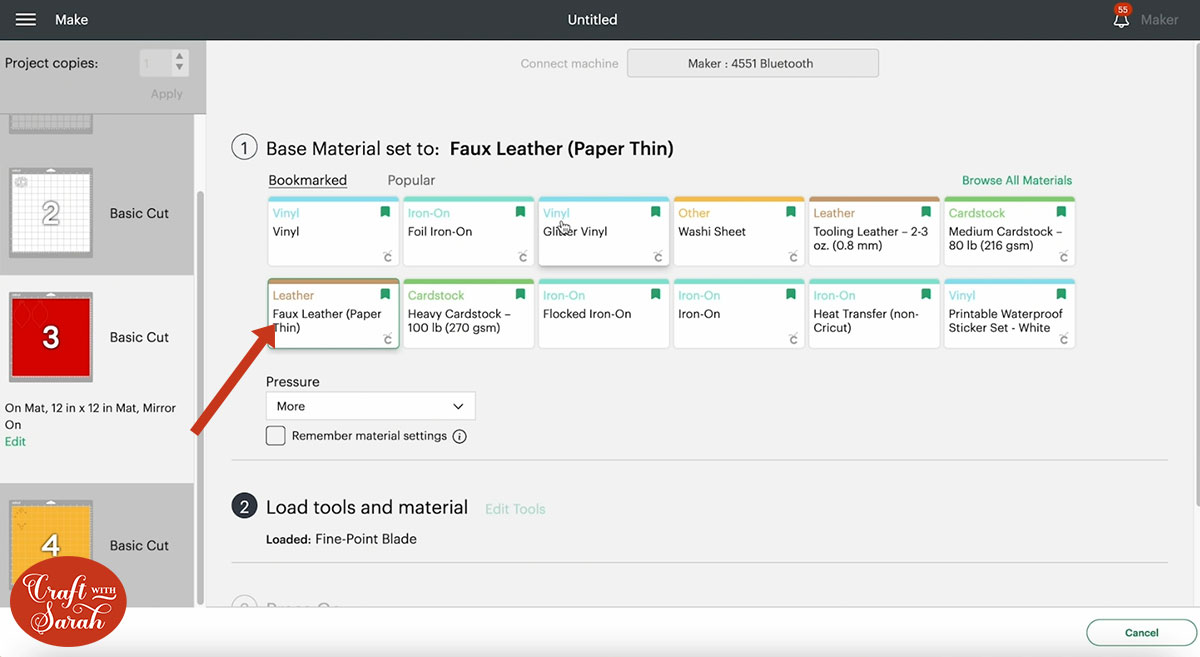Toggle bookmark on Tooling Leather tile
1200x657 pixels.
[x=926, y=213]
